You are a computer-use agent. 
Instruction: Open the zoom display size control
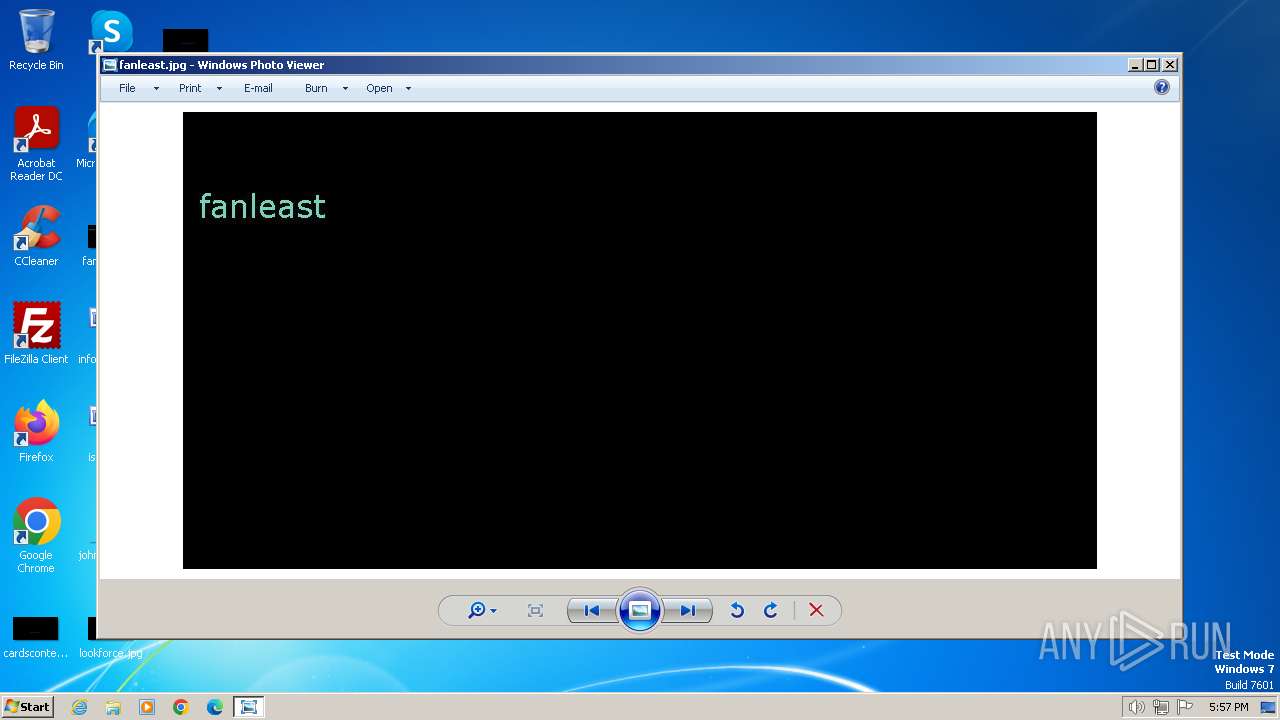[x=482, y=611]
